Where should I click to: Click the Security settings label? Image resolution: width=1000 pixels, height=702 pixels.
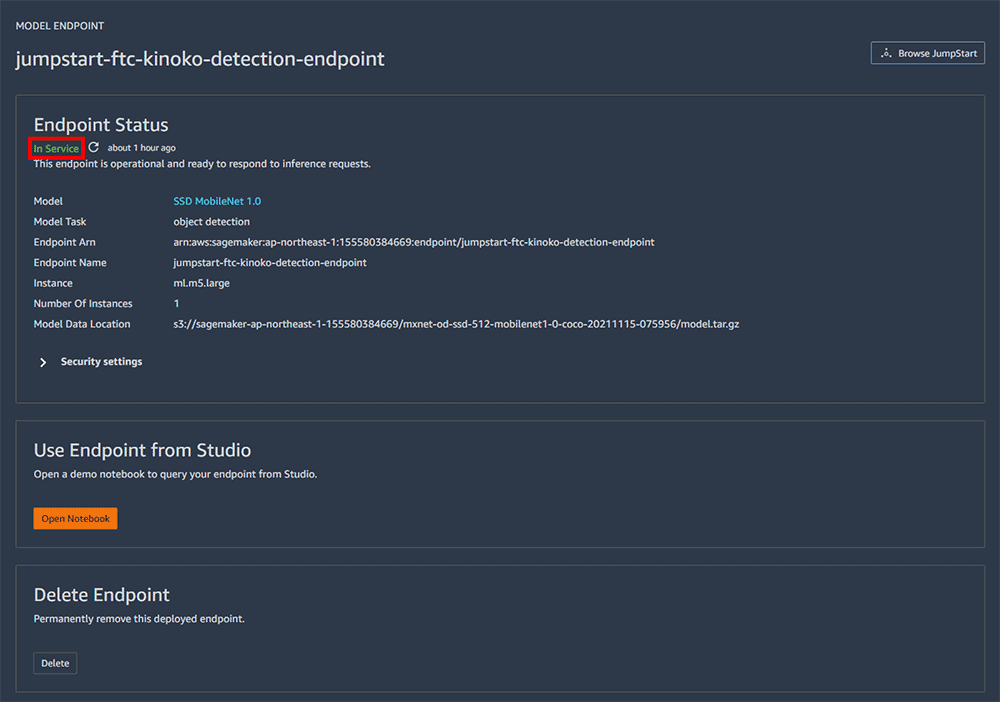[101, 362]
